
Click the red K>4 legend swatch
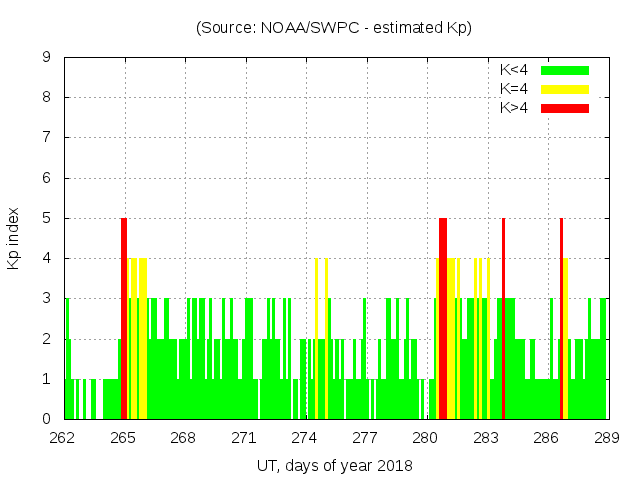pyautogui.click(x=565, y=107)
